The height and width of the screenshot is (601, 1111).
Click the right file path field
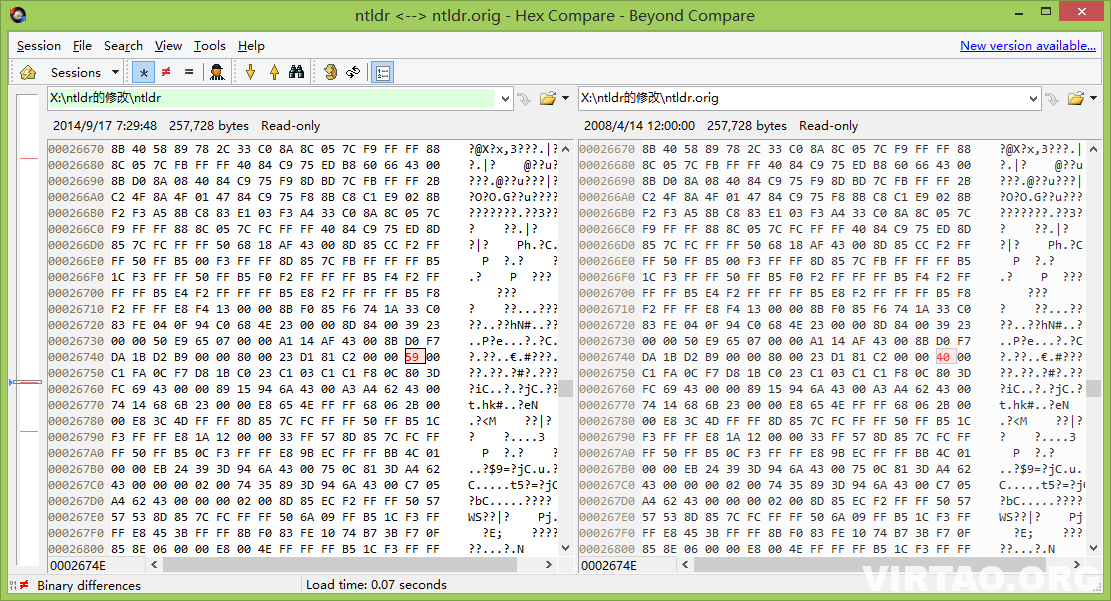point(802,98)
